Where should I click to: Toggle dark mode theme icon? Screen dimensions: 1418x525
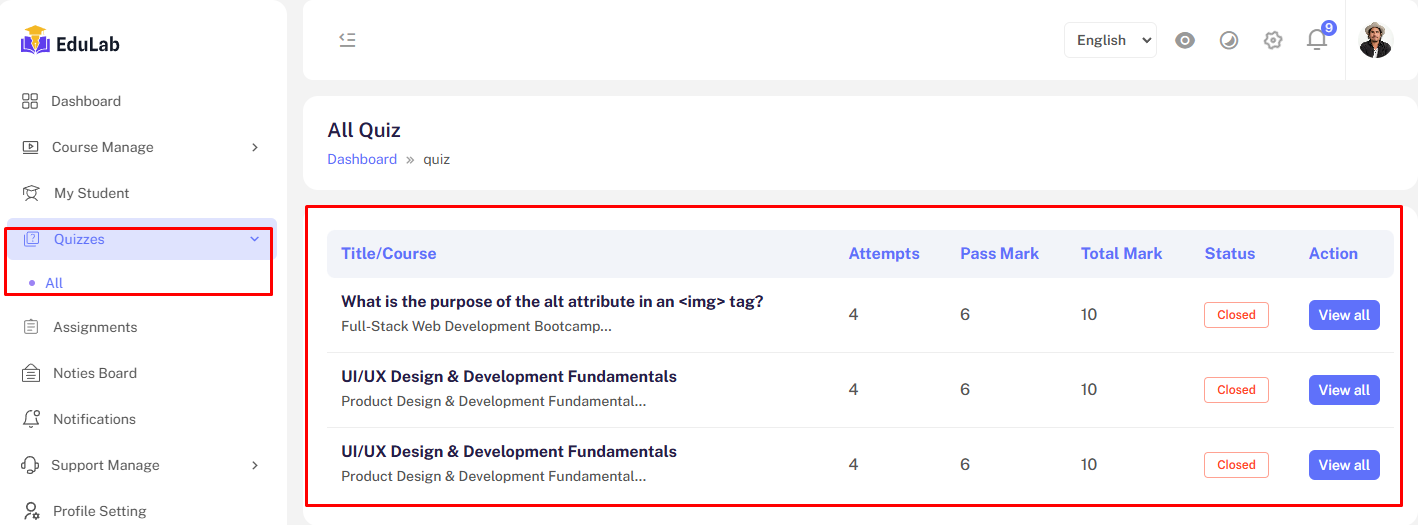[1229, 40]
